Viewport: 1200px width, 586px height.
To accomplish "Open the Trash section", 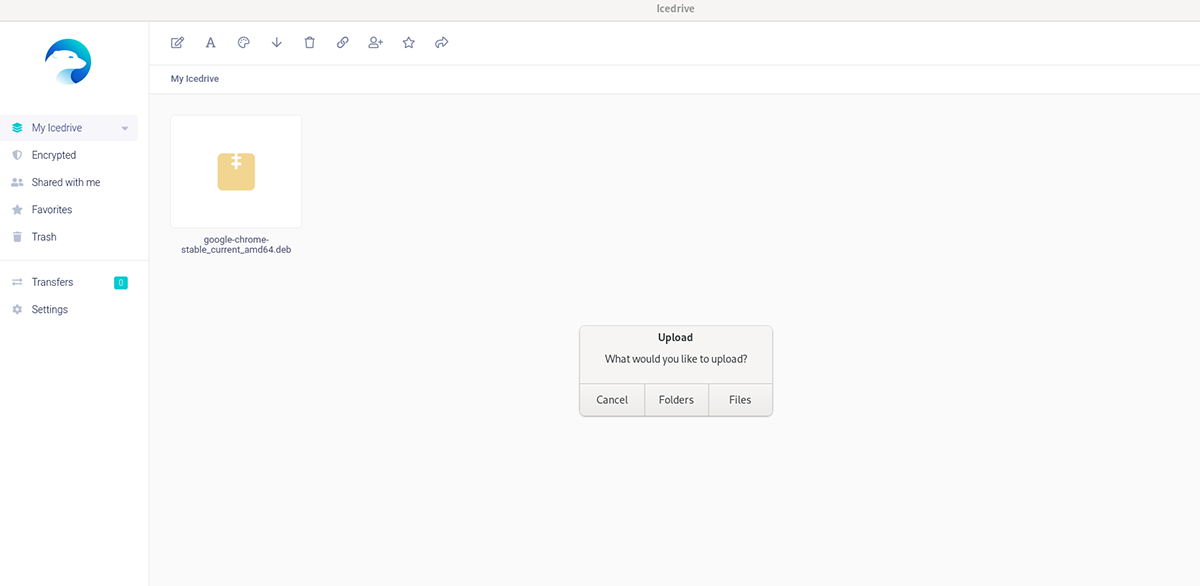I will coord(45,236).
